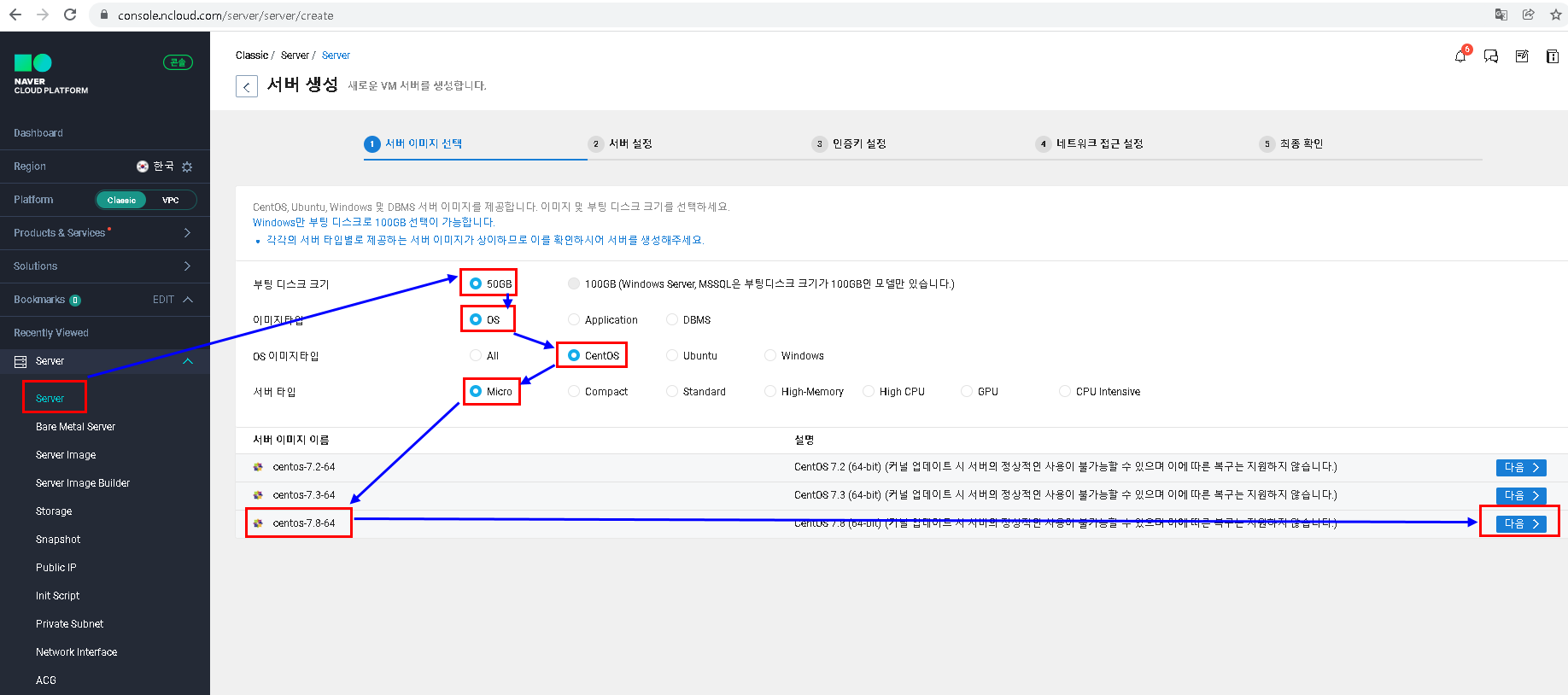Click the back arrow beside 서버 생성
1568x695 pixels.
(x=246, y=86)
